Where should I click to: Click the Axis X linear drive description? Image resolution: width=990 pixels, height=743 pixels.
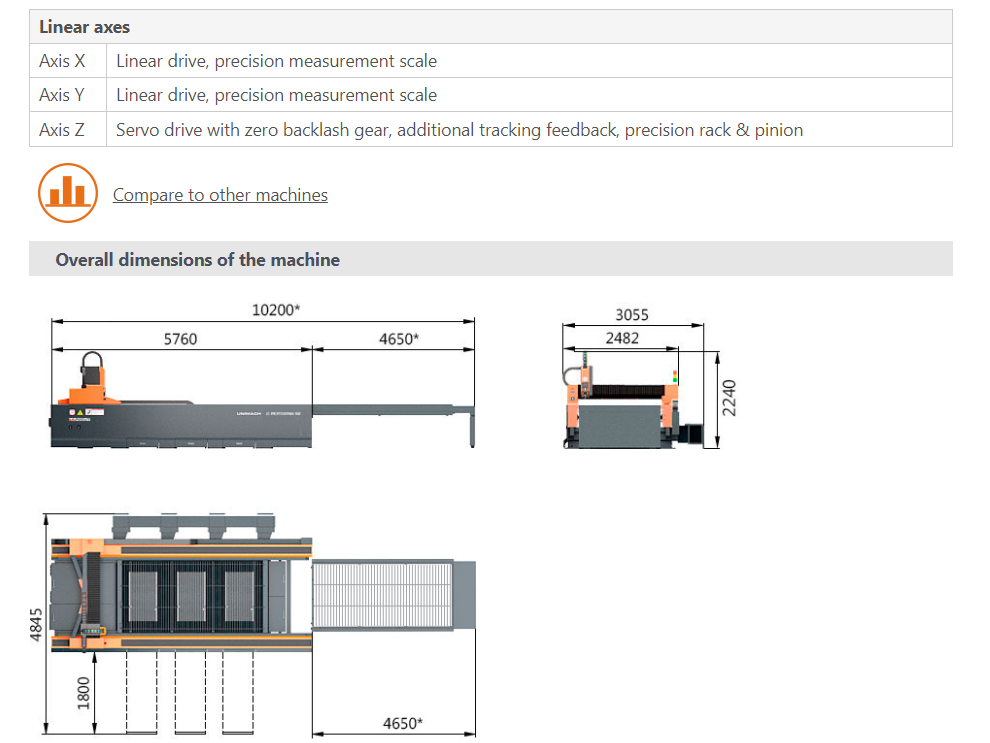pyautogui.click(x=277, y=61)
